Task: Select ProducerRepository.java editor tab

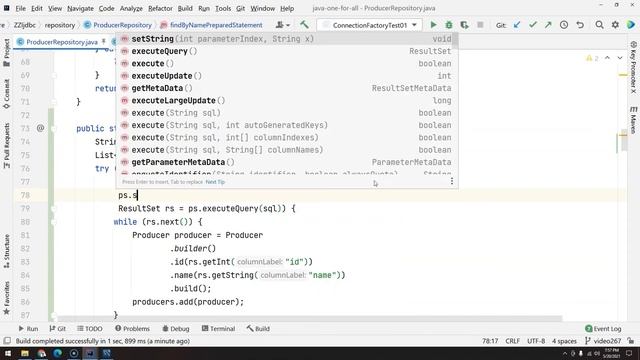Action: tap(62, 42)
